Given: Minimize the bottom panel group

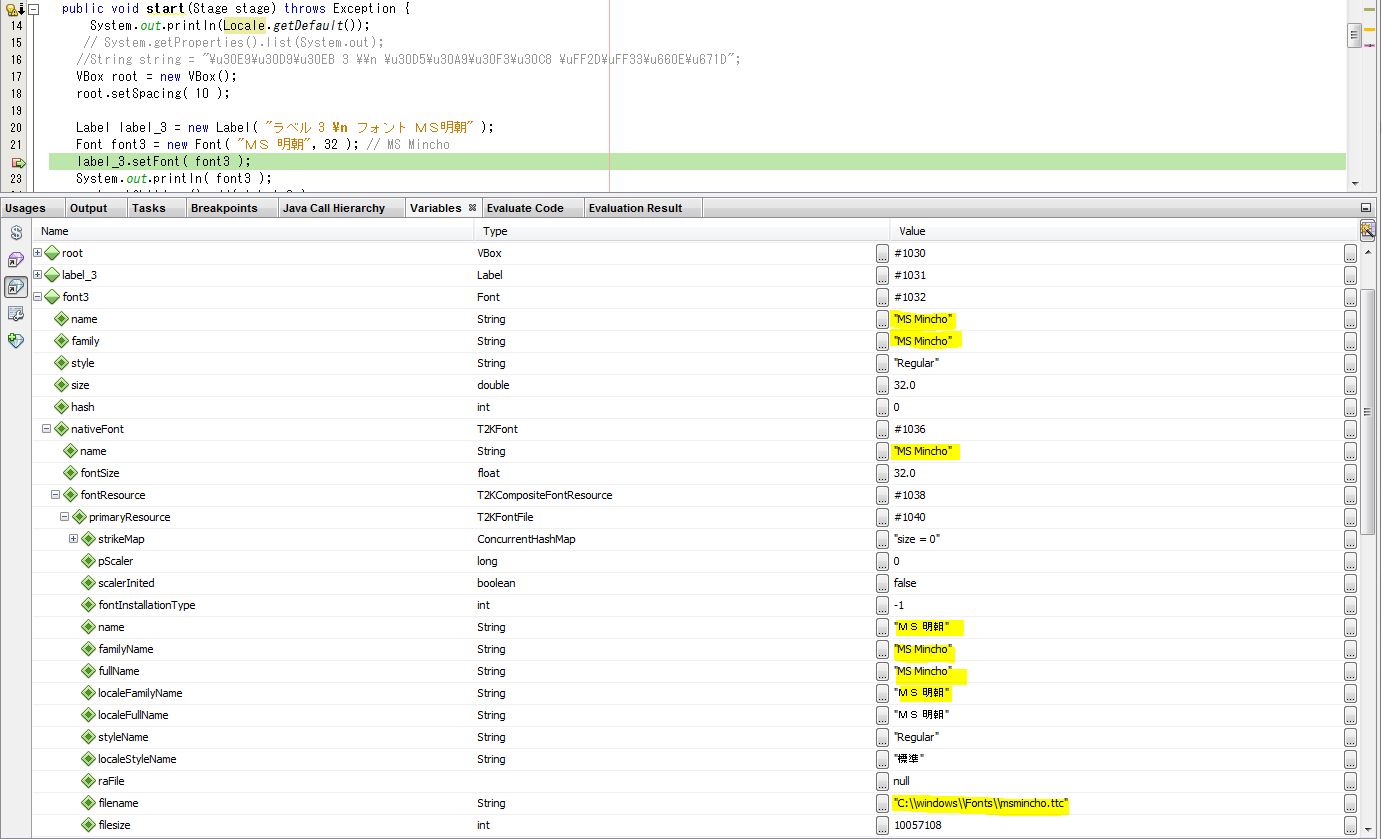Looking at the screenshot, I should pyautogui.click(x=1366, y=208).
